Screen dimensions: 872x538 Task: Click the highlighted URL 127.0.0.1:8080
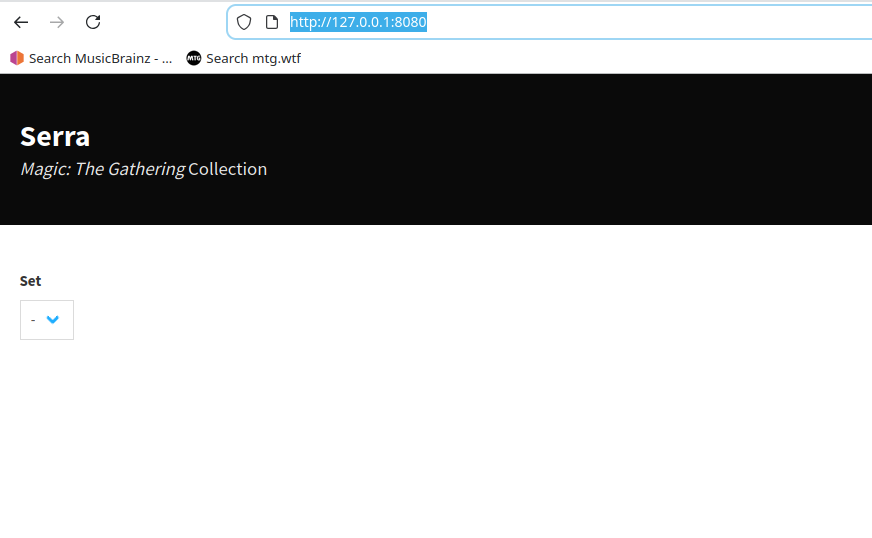tap(358, 22)
